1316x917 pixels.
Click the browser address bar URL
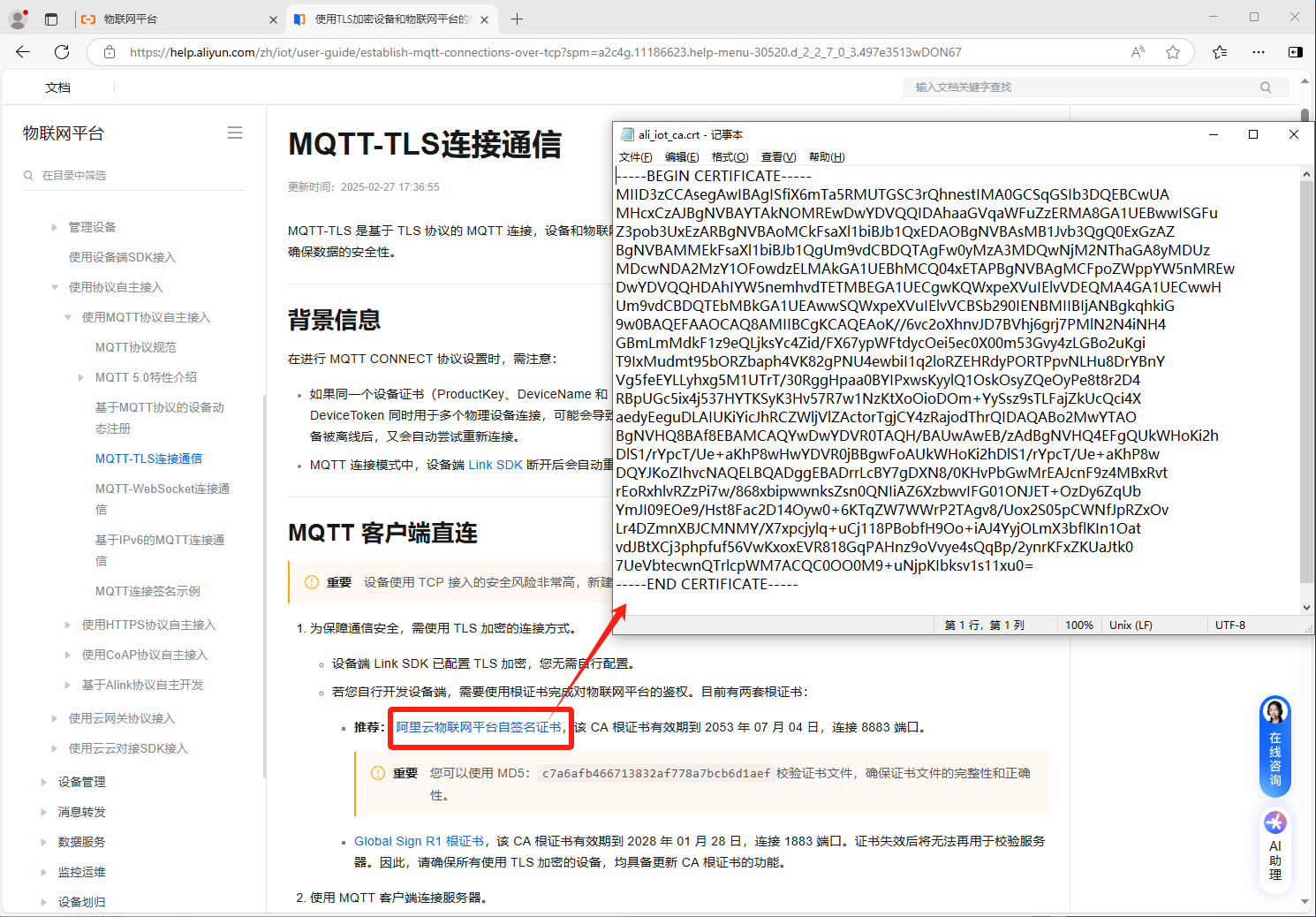pos(545,52)
